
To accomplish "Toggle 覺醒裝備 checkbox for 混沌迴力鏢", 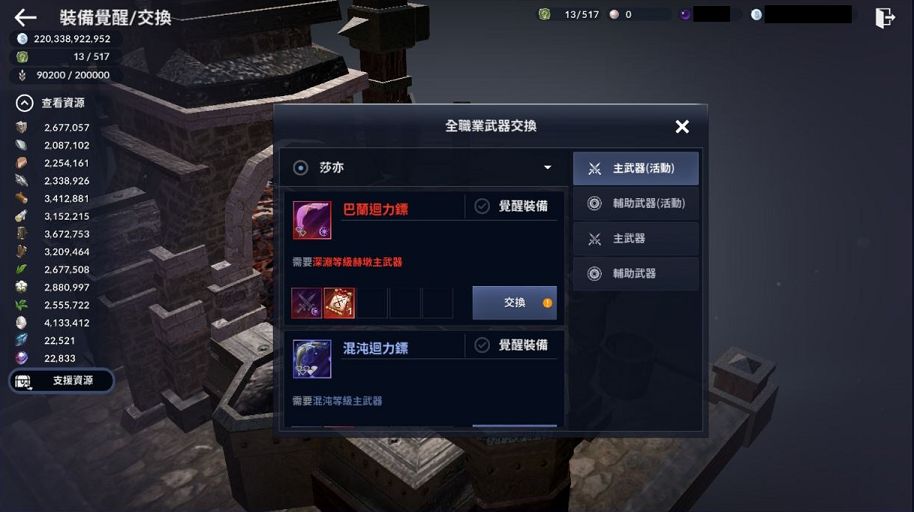I will click(481, 345).
